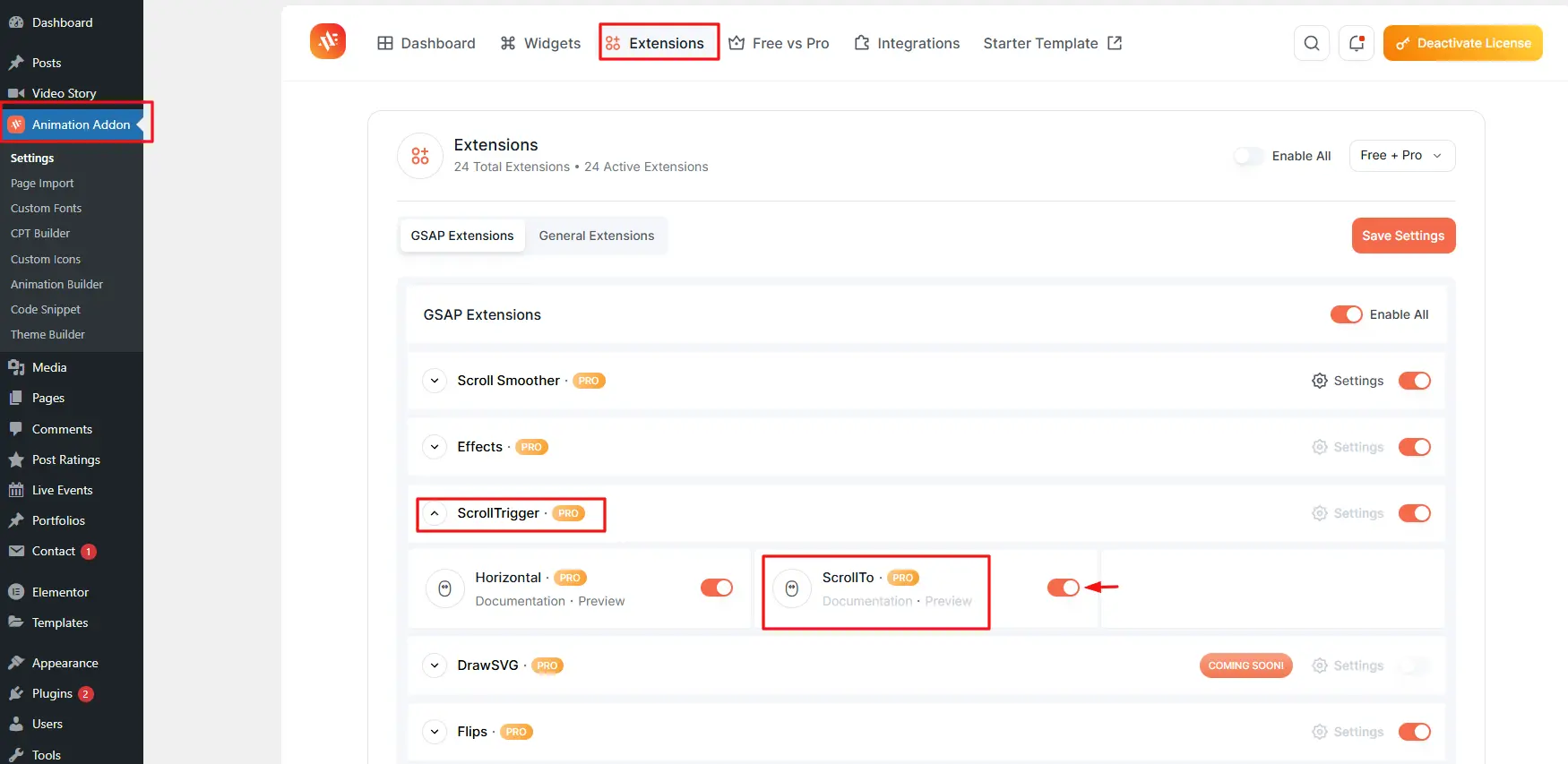Open the notifications bell icon
Viewport: 1568px width, 764px height.
click(1356, 43)
